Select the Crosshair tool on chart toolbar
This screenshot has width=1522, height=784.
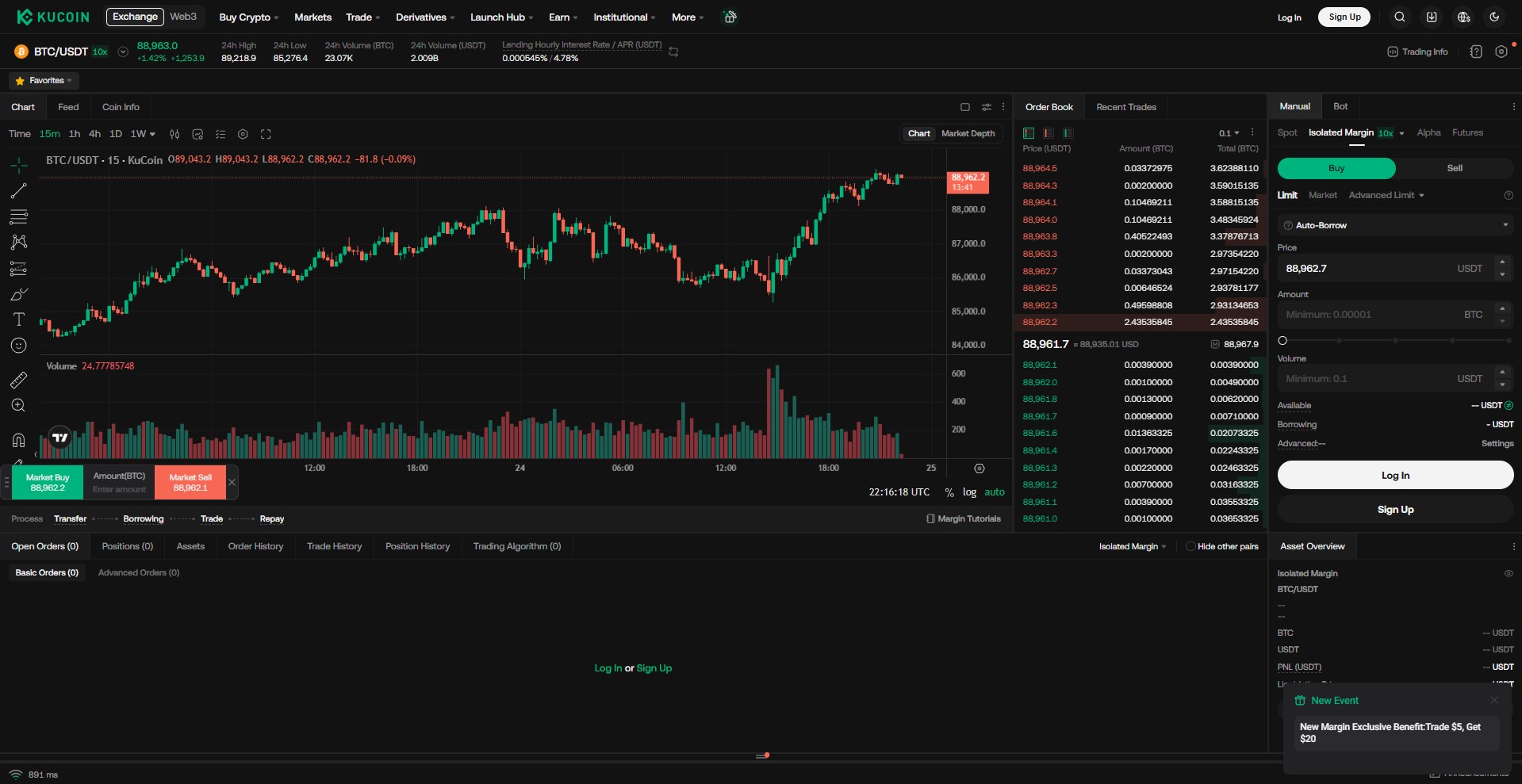(x=17, y=165)
